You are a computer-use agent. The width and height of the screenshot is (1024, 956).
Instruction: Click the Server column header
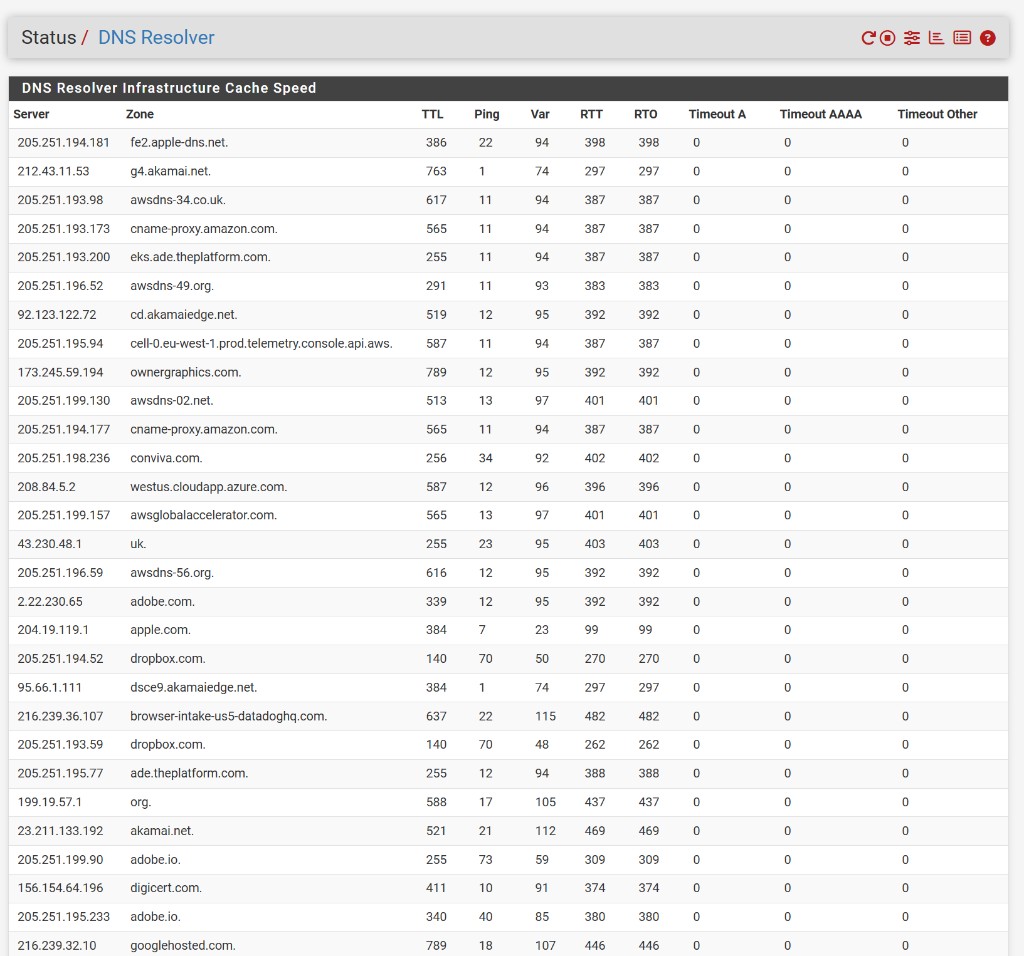point(31,114)
